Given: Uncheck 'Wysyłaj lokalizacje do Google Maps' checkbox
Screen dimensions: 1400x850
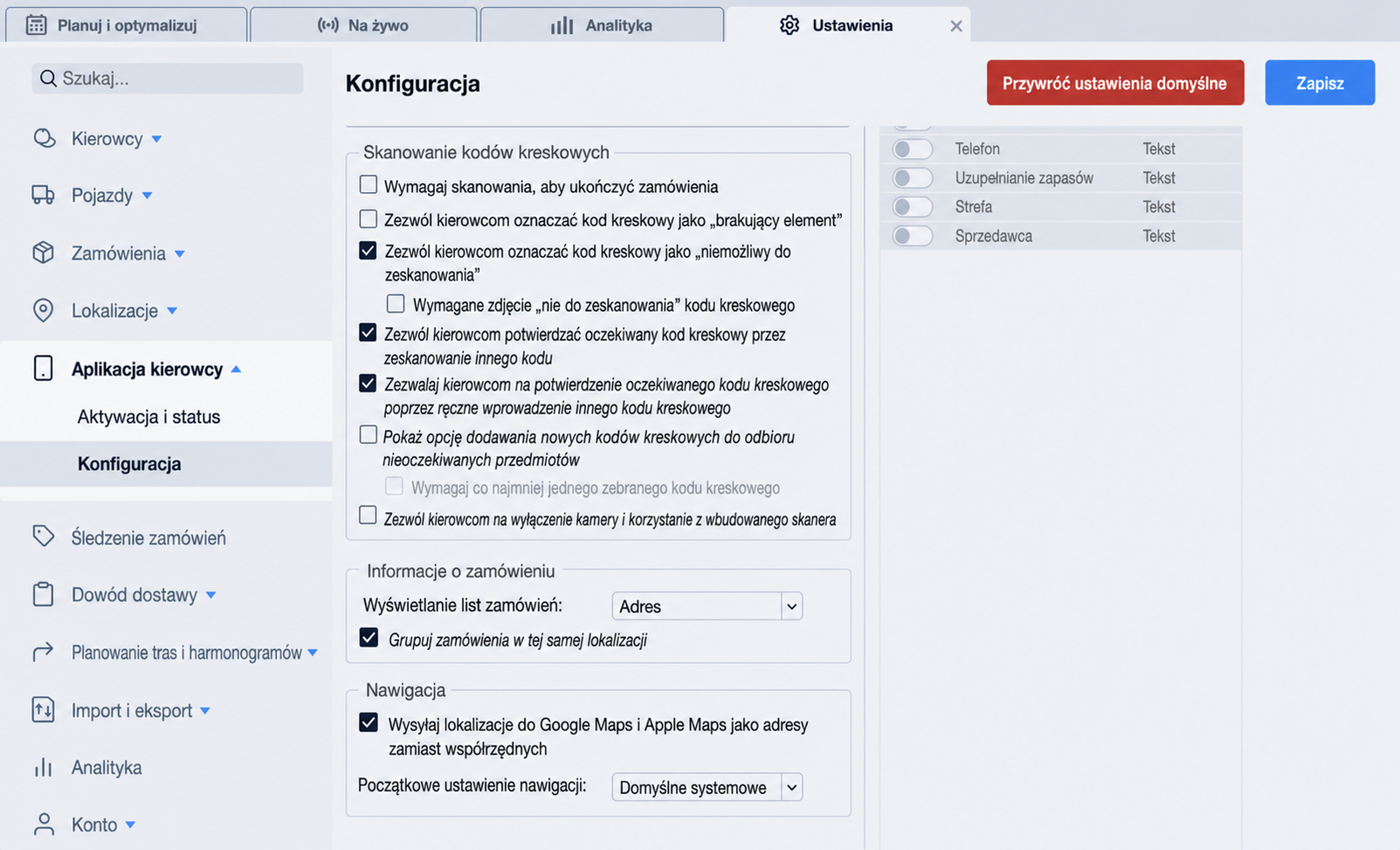Looking at the screenshot, I should click(x=369, y=723).
